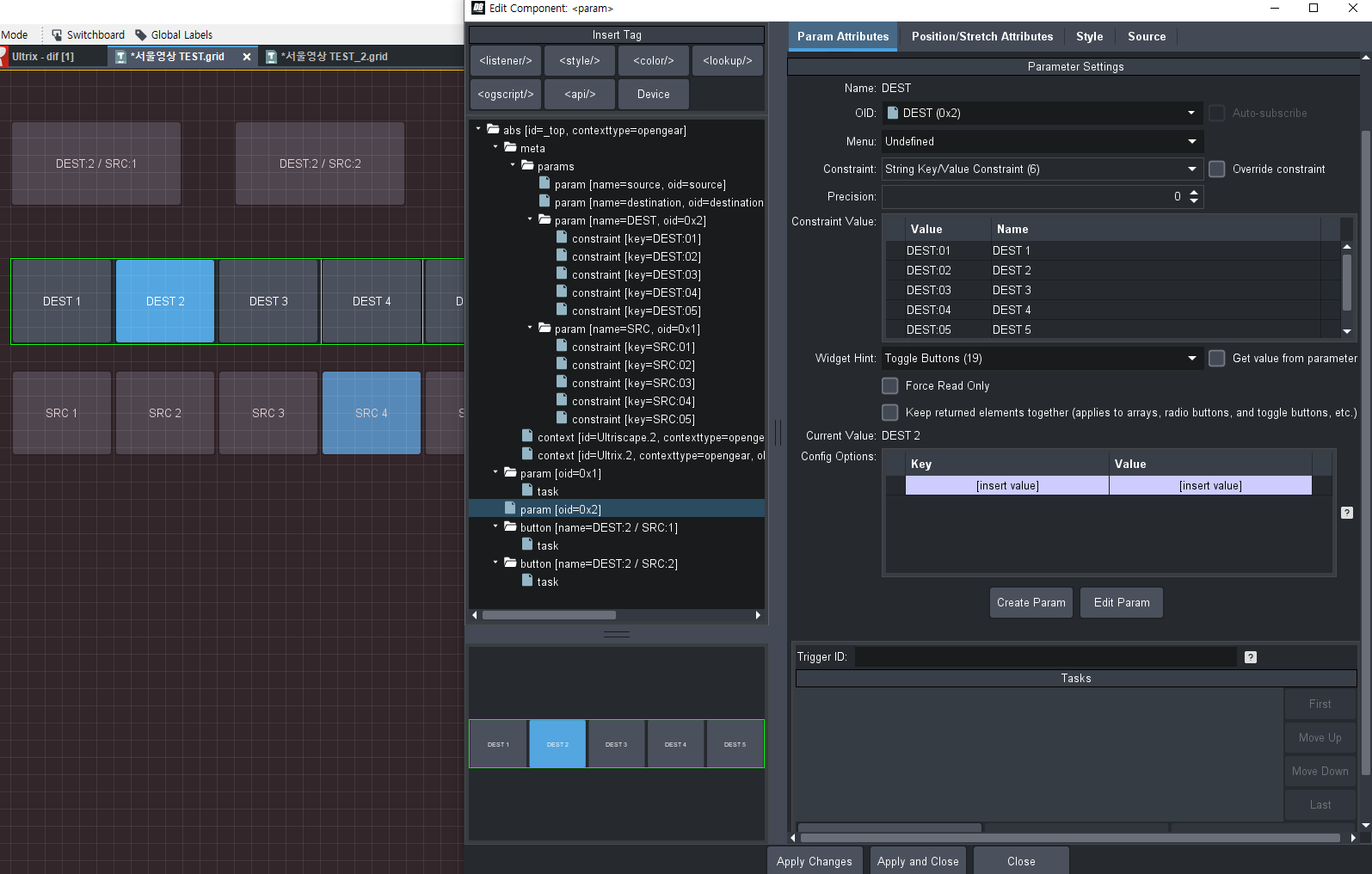Click the tree panel horizontal scrollbar

[549, 615]
